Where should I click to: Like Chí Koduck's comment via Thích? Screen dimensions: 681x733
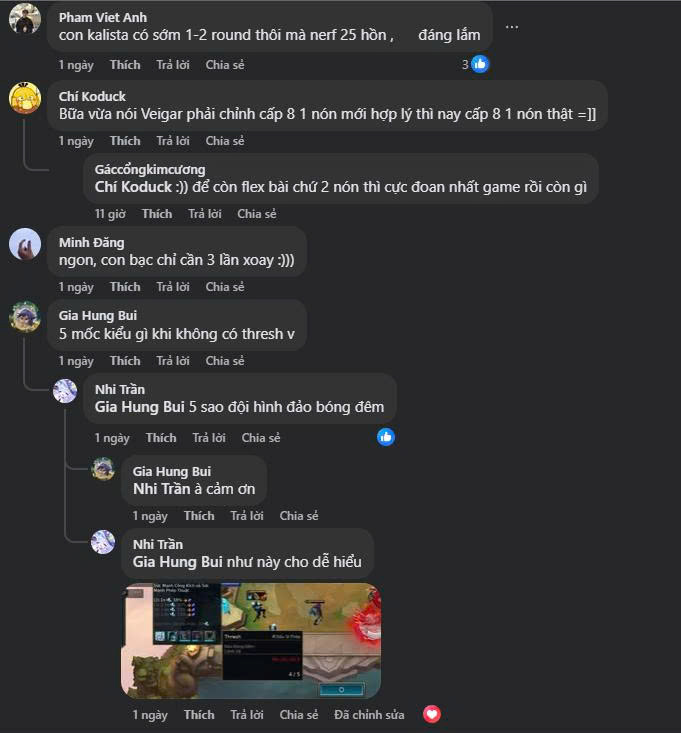pos(125,141)
